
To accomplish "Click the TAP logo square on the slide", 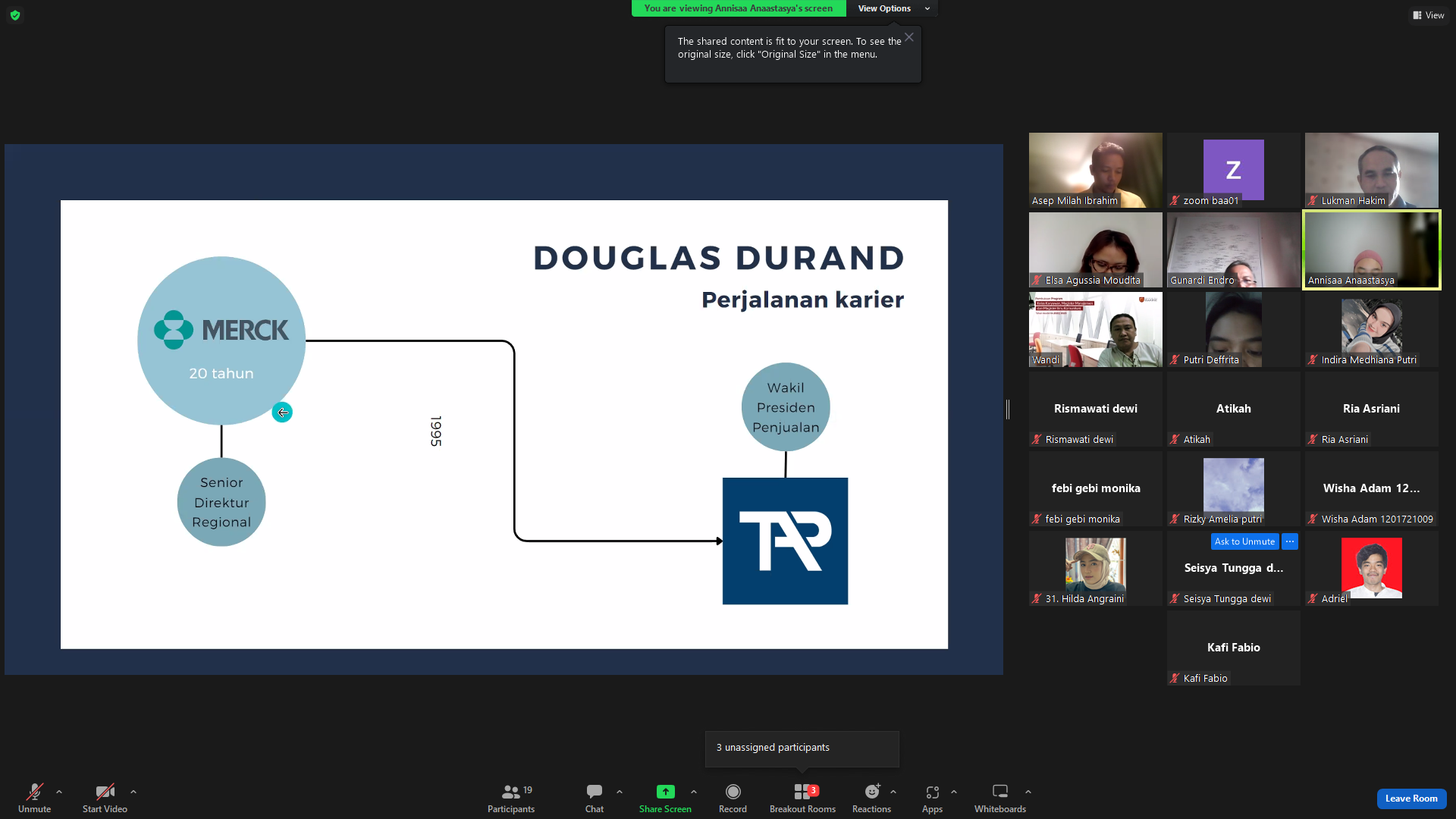I will (785, 541).
